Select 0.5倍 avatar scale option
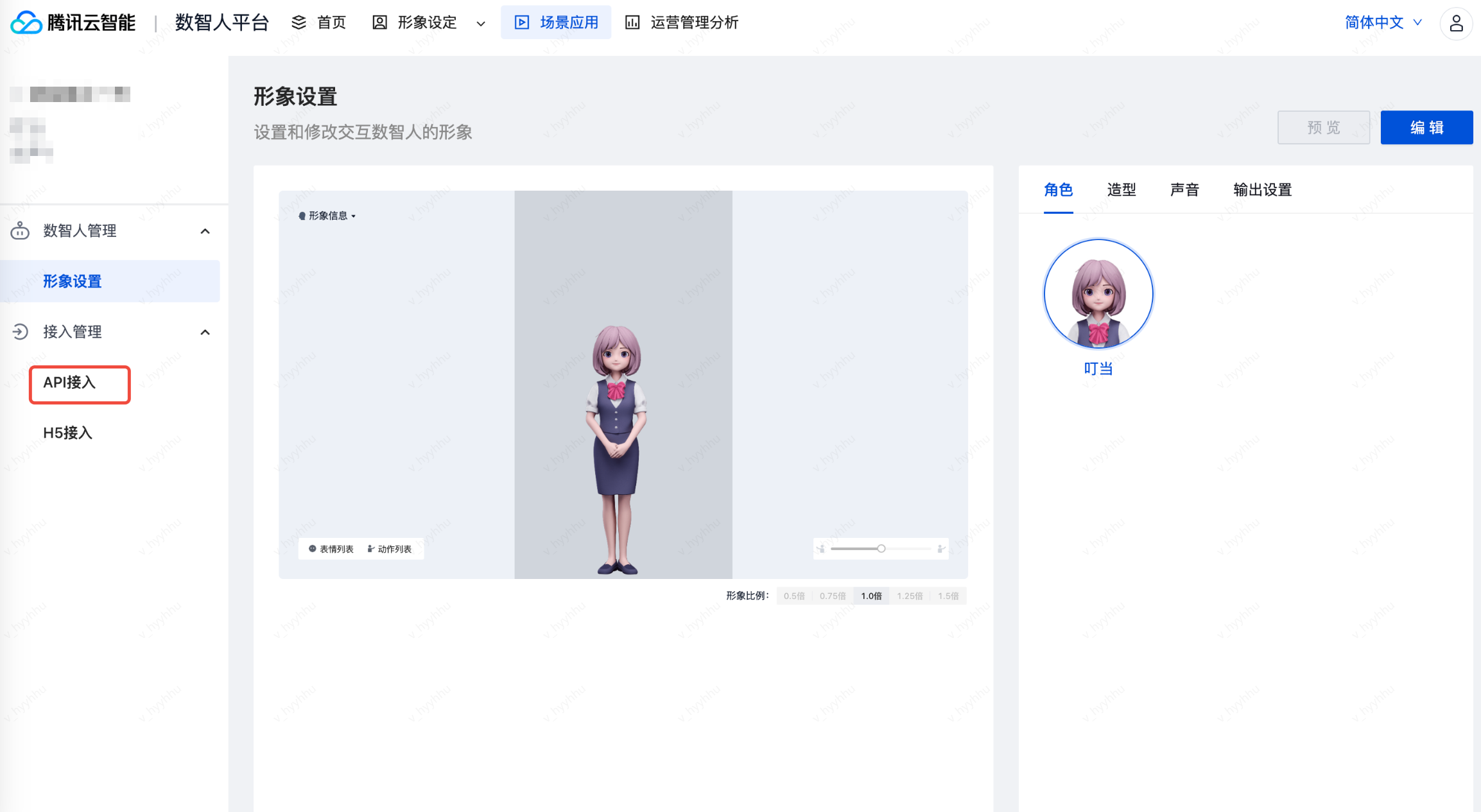The width and height of the screenshot is (1481, 812). pyautogui.click(x=794, y=596)
